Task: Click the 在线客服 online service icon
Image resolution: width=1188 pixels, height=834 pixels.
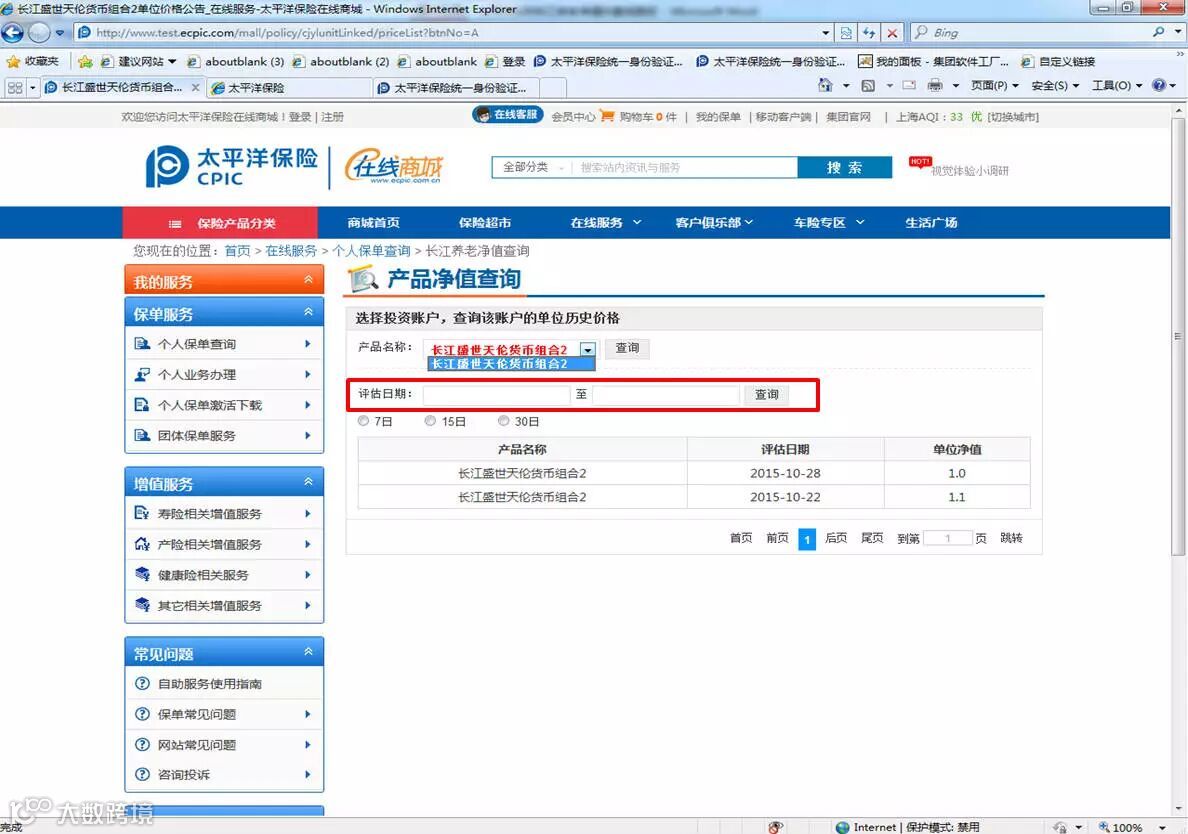Action: coord(507,115)
